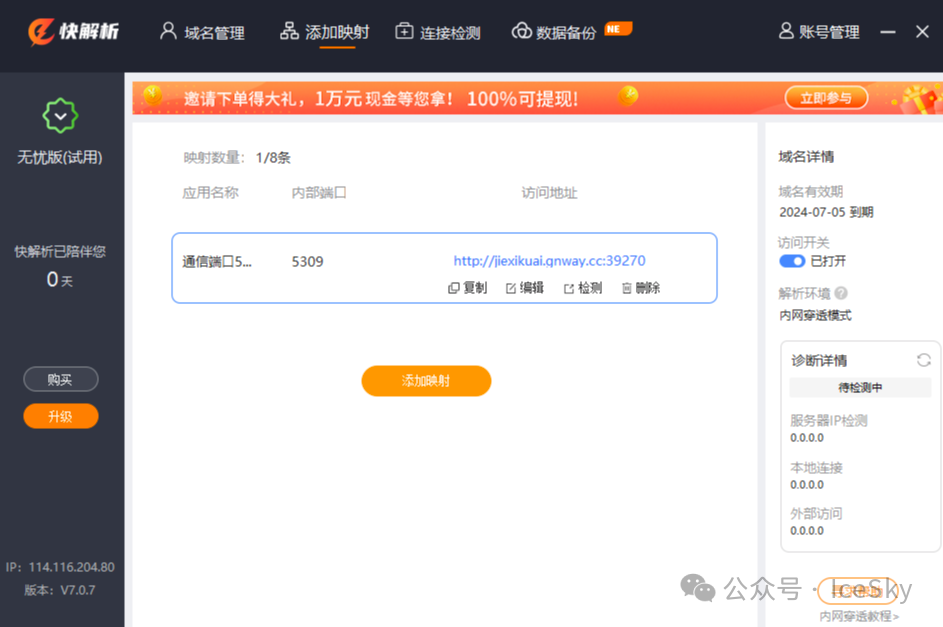
Task: Click the orange 升级 button
Action: click(61, 416)
